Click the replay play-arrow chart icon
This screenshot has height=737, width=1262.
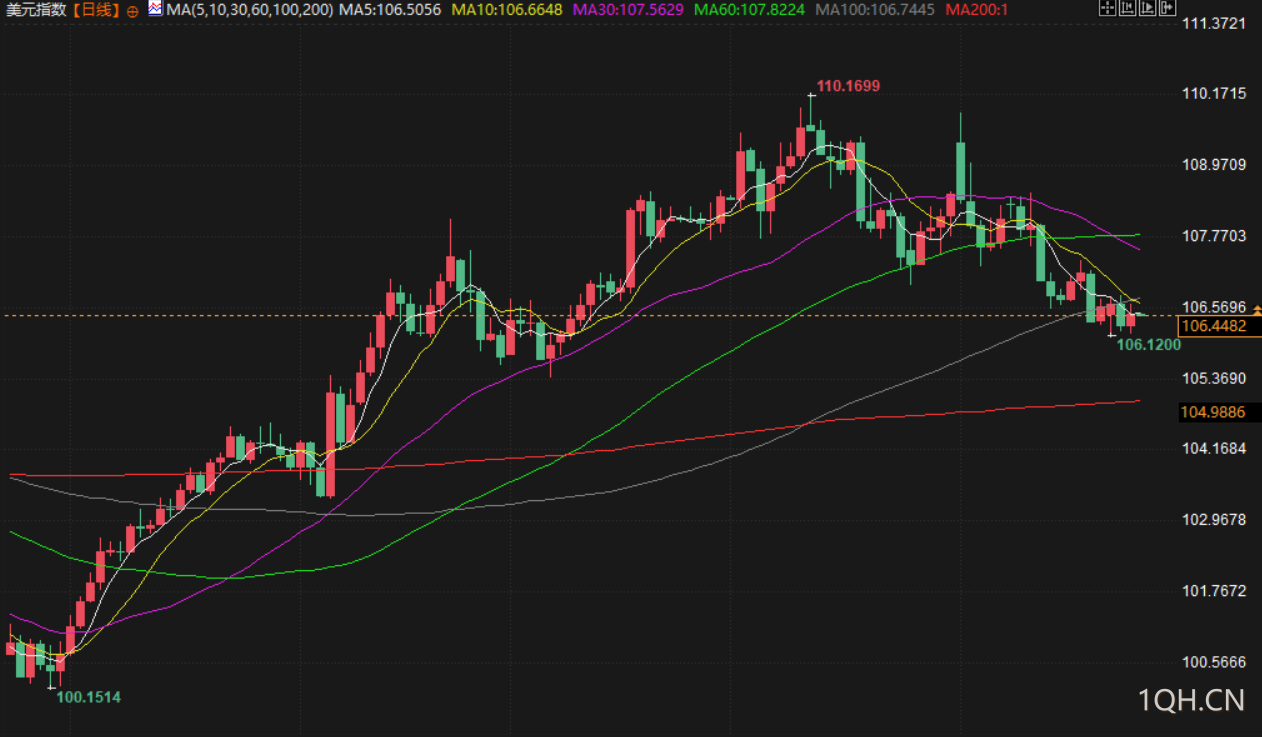(x=1147, y=7)
